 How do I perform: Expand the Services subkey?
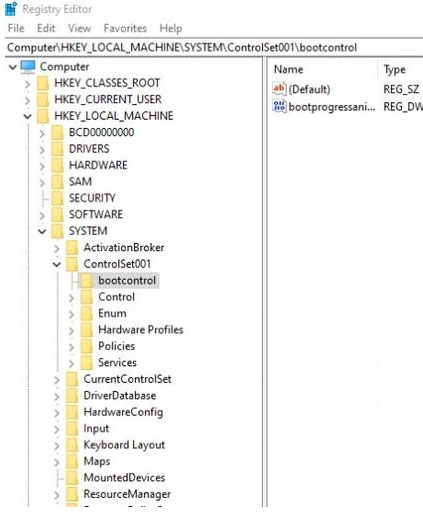(71, 363)
